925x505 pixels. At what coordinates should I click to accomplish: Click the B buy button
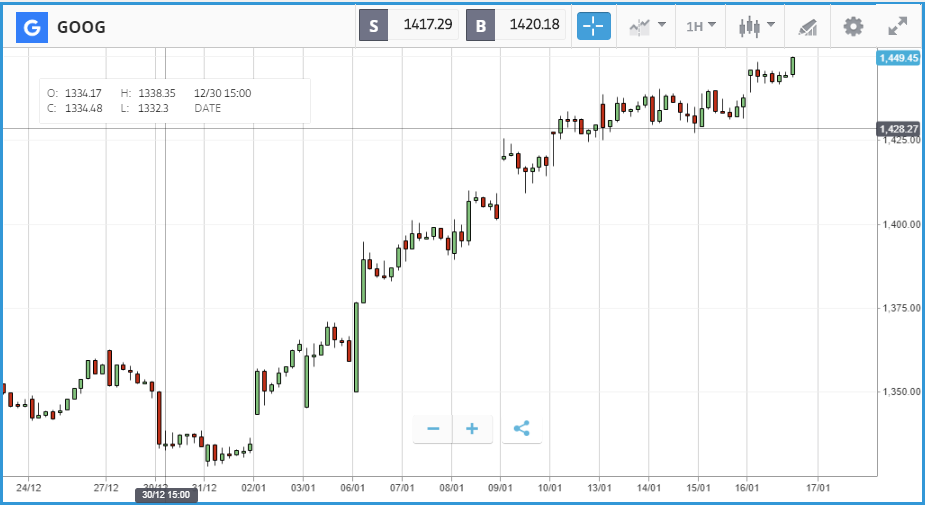point(480,26)
